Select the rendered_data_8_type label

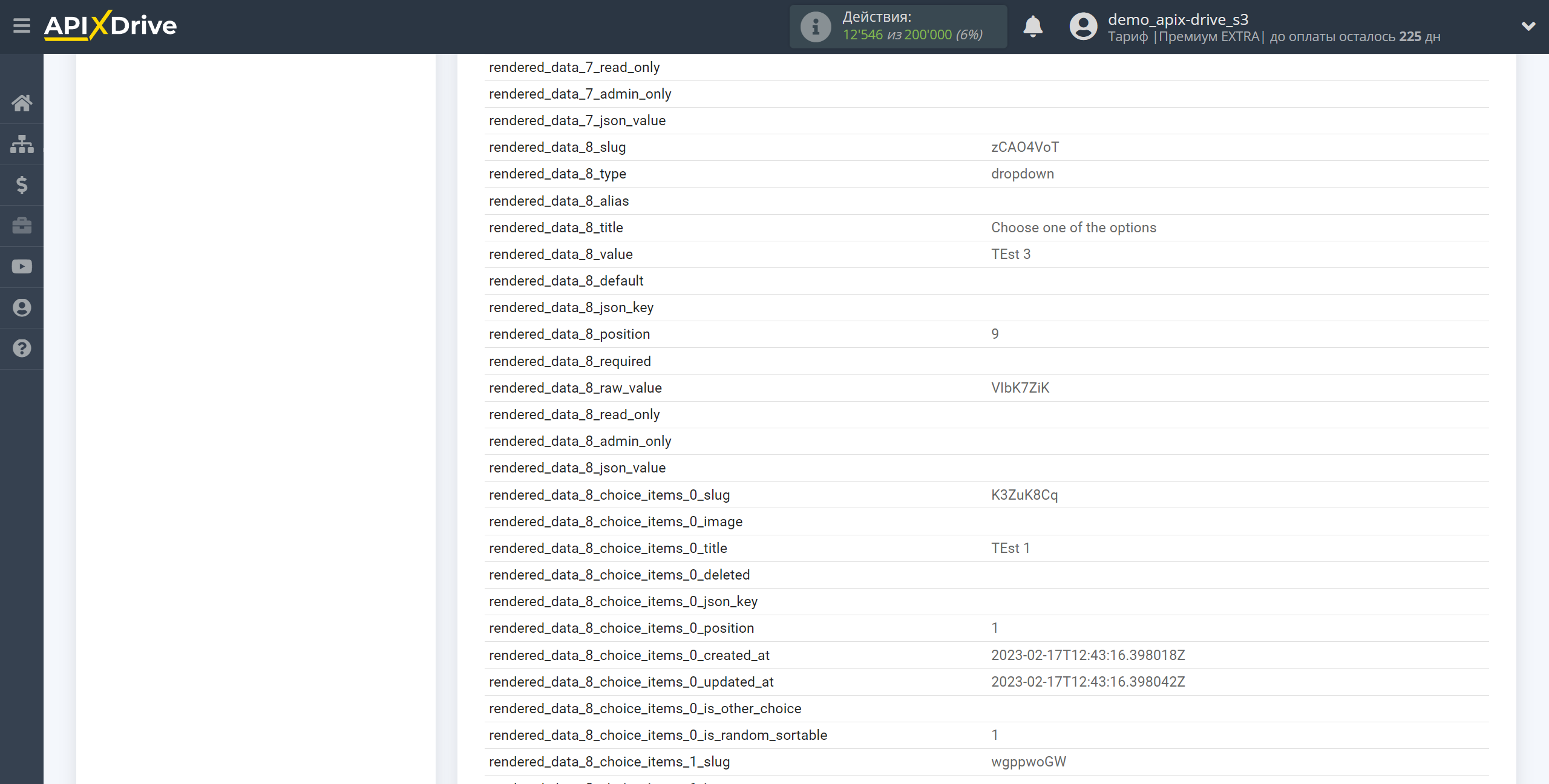557,174
